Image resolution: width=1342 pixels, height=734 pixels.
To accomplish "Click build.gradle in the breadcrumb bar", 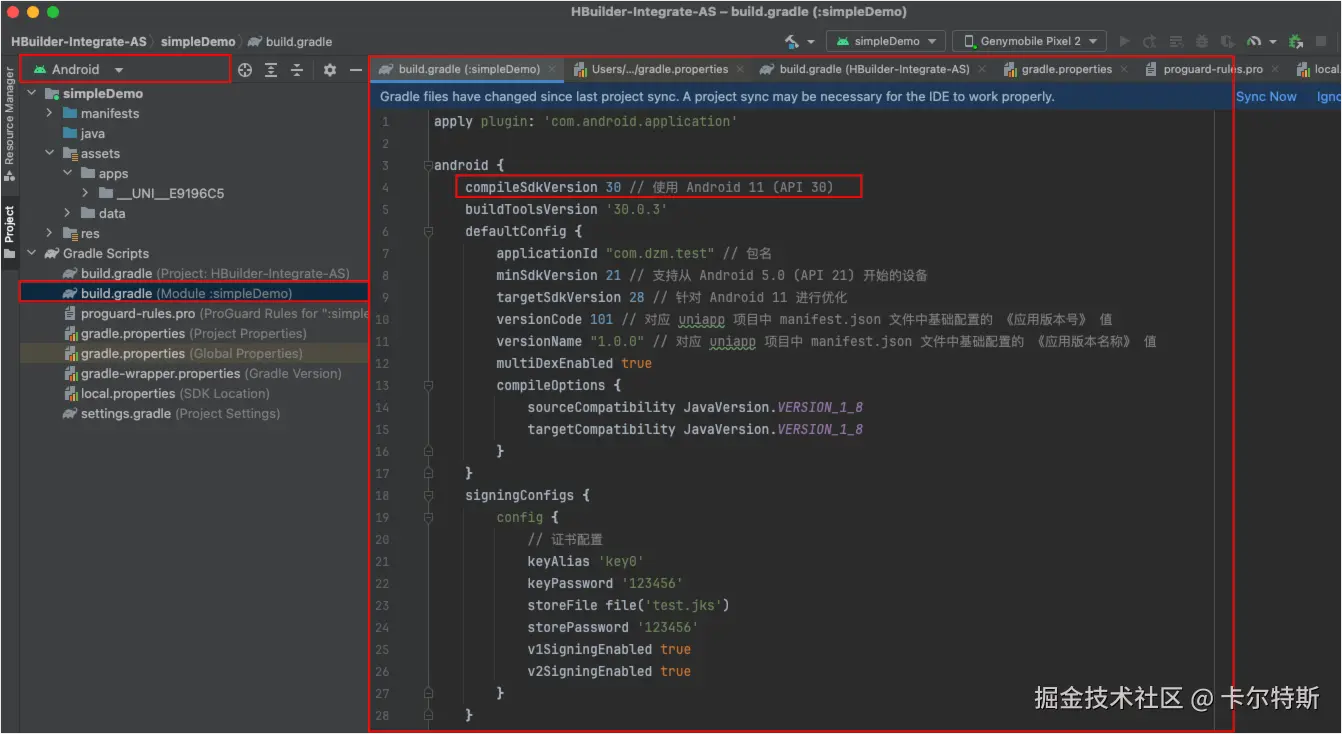I will pos(290,42).
